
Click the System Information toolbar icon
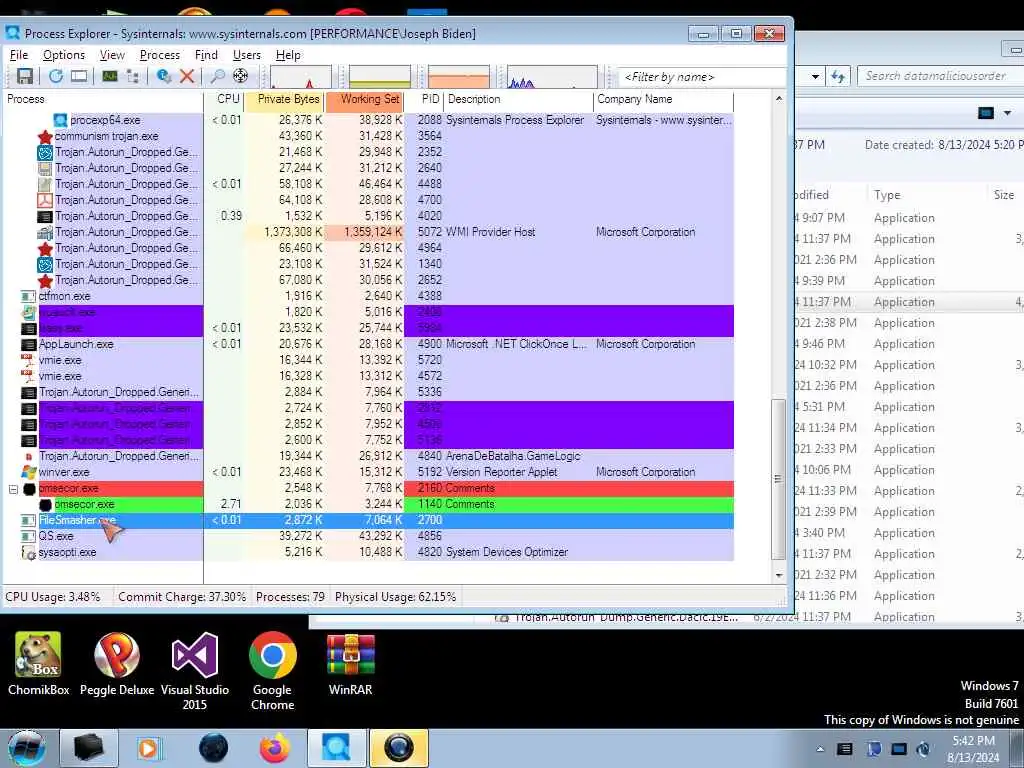coord(110,76)
